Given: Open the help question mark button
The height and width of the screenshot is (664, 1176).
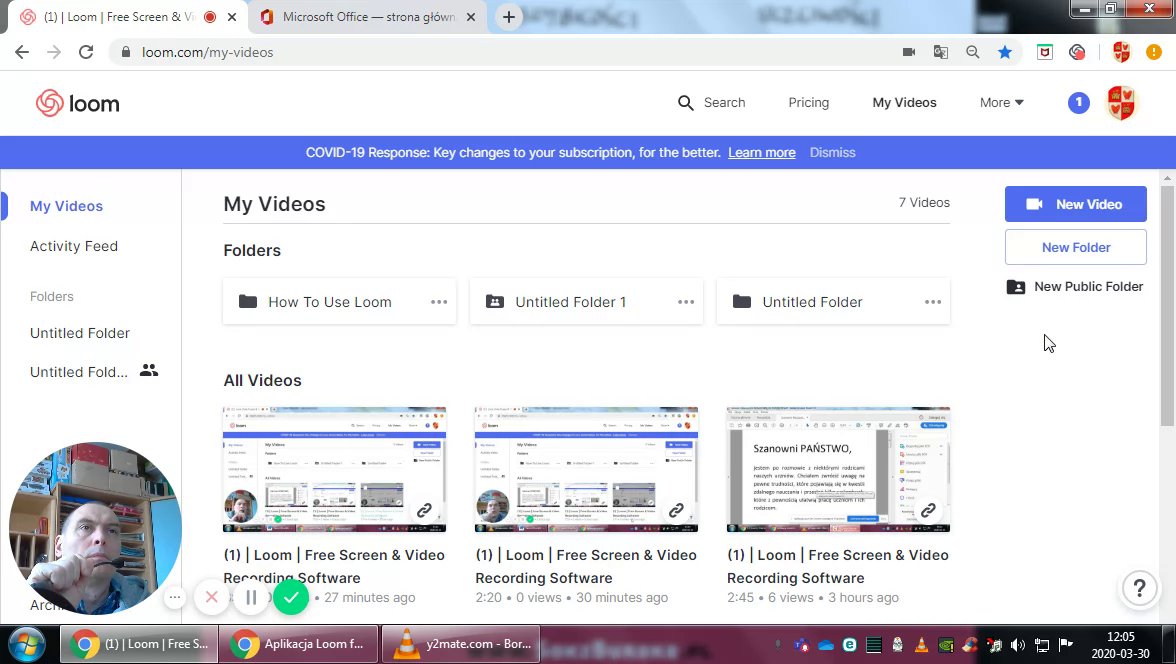Looking at the screenshot, I should pos(1139,588).
